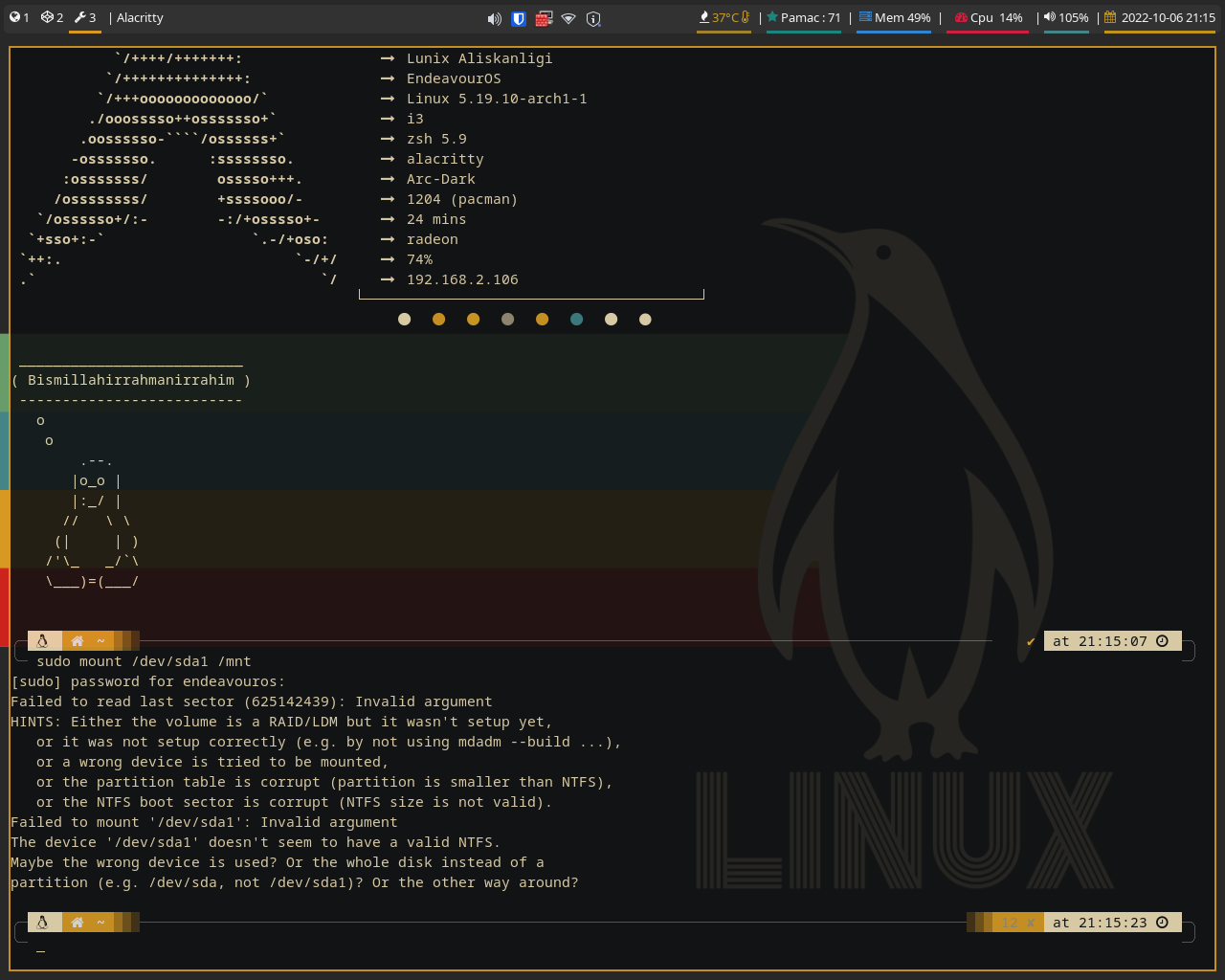Open the calendar icon beside the date
The width and height of the screenshot is (1225, 980).
(1110, 17)
